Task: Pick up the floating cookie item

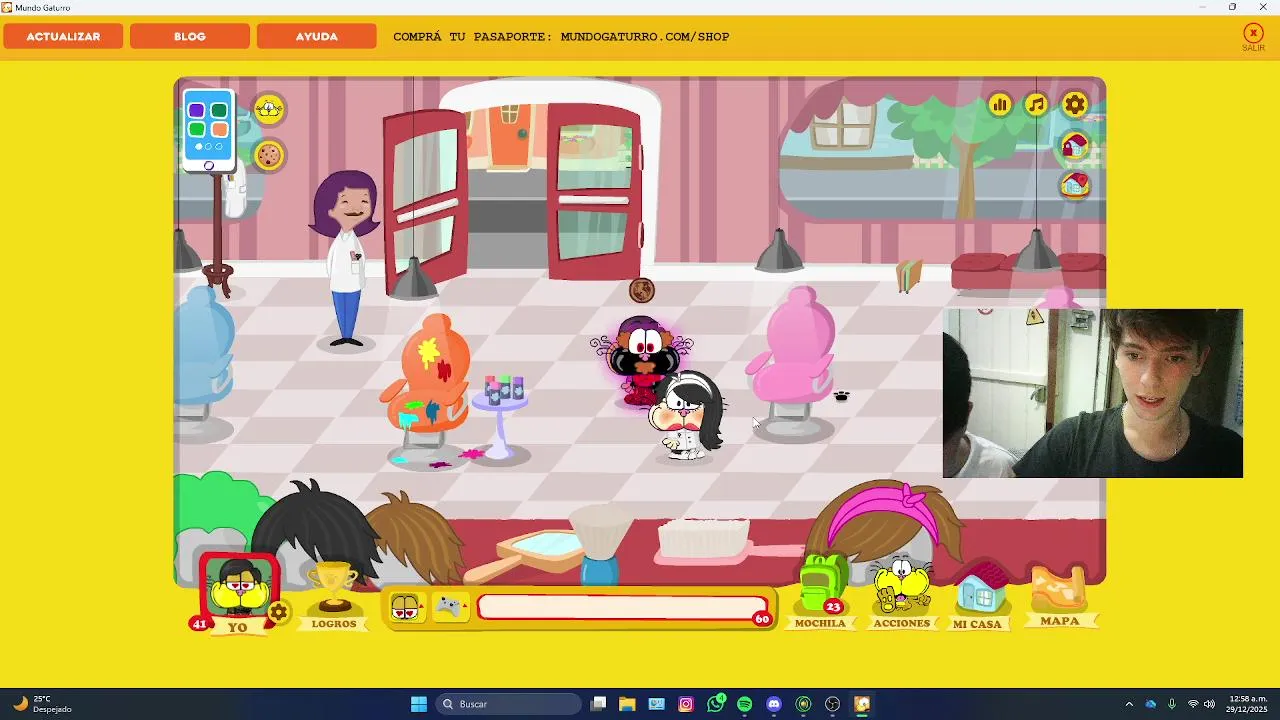Action: 642,290
